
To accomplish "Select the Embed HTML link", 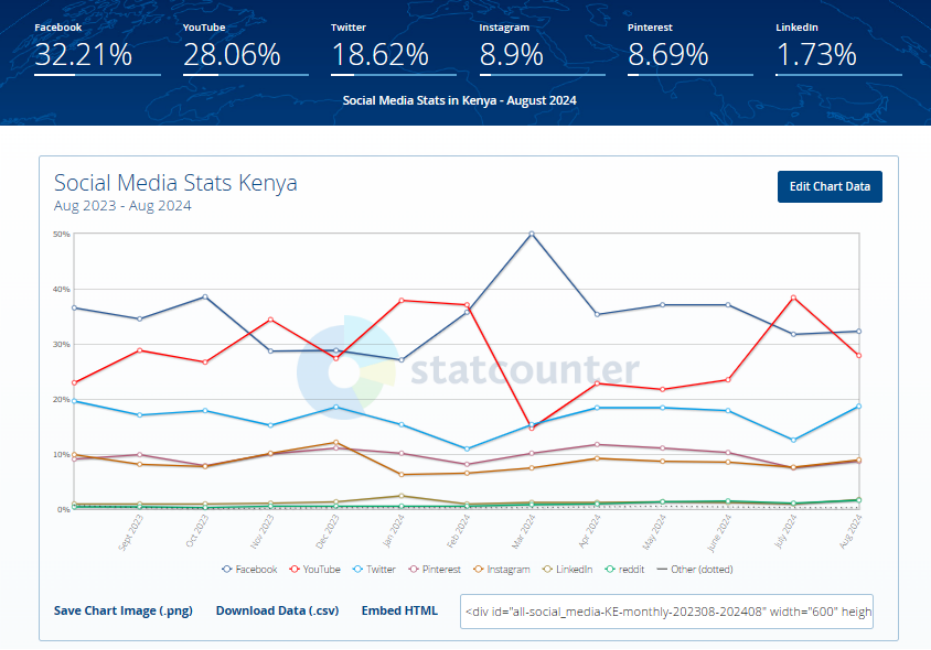I will tap(400, 611).
